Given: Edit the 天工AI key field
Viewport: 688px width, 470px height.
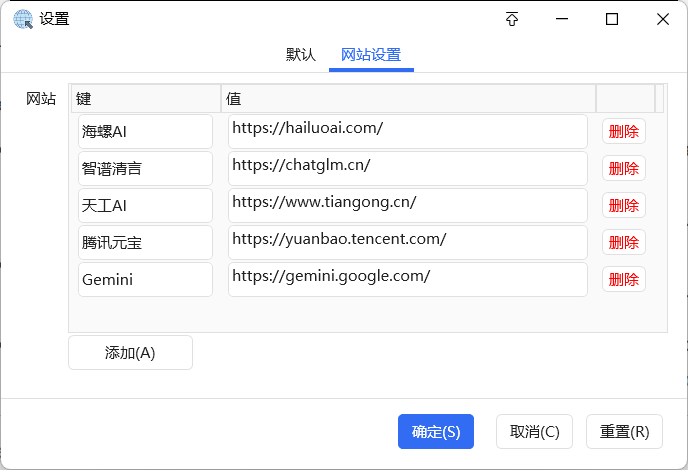Looking at the screenshot, I should point(145,205).
